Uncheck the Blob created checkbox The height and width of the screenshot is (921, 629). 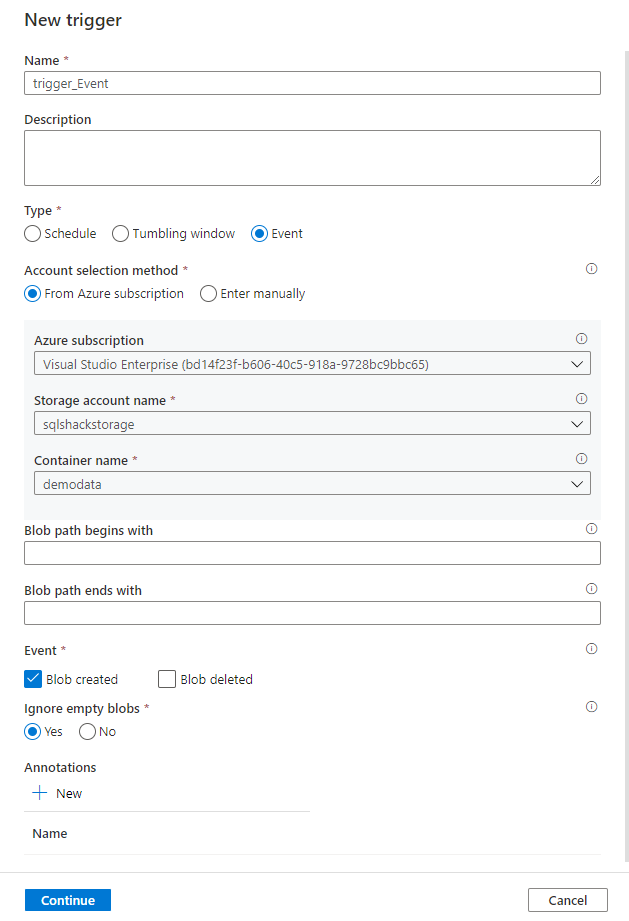[x=33, y=679]
